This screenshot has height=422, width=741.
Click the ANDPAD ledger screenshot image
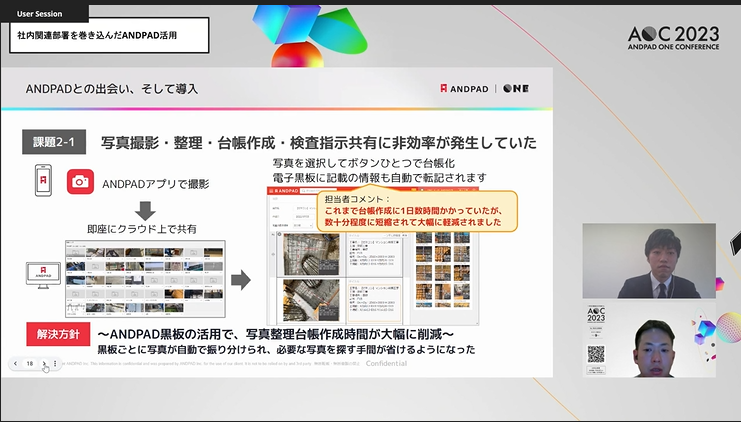[x=373, y=256]
